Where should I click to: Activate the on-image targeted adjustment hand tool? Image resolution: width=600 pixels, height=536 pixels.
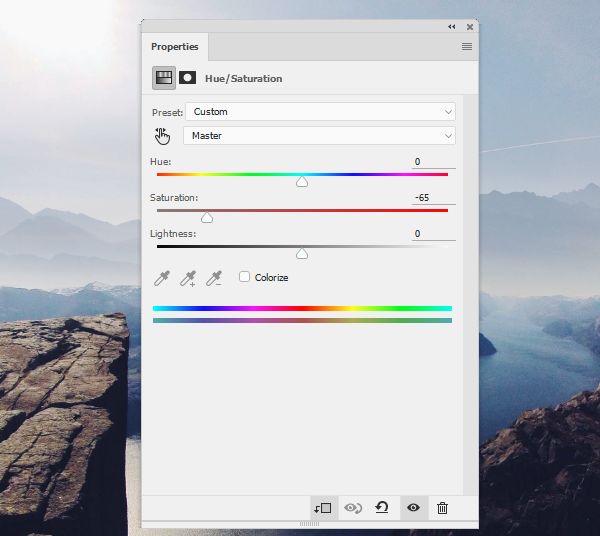coord(162,136)
